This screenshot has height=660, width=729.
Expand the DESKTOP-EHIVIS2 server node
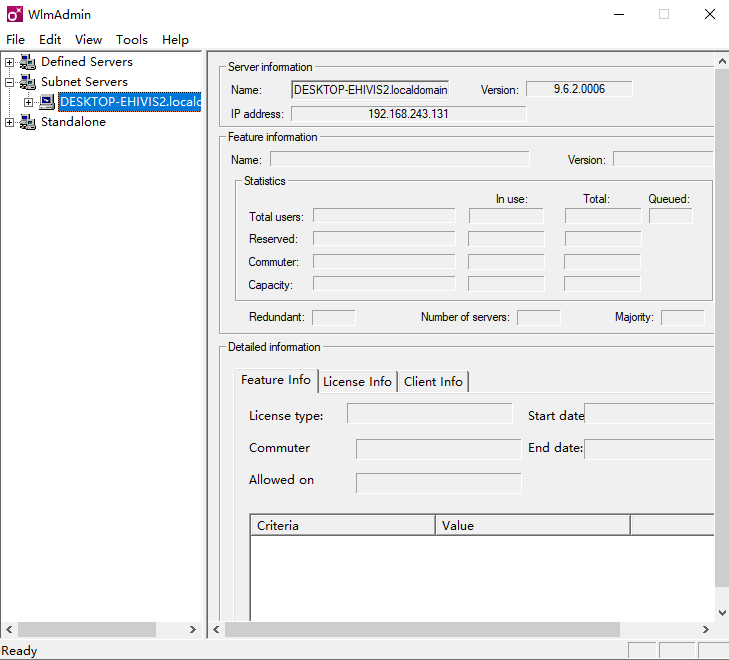[29, 102]
